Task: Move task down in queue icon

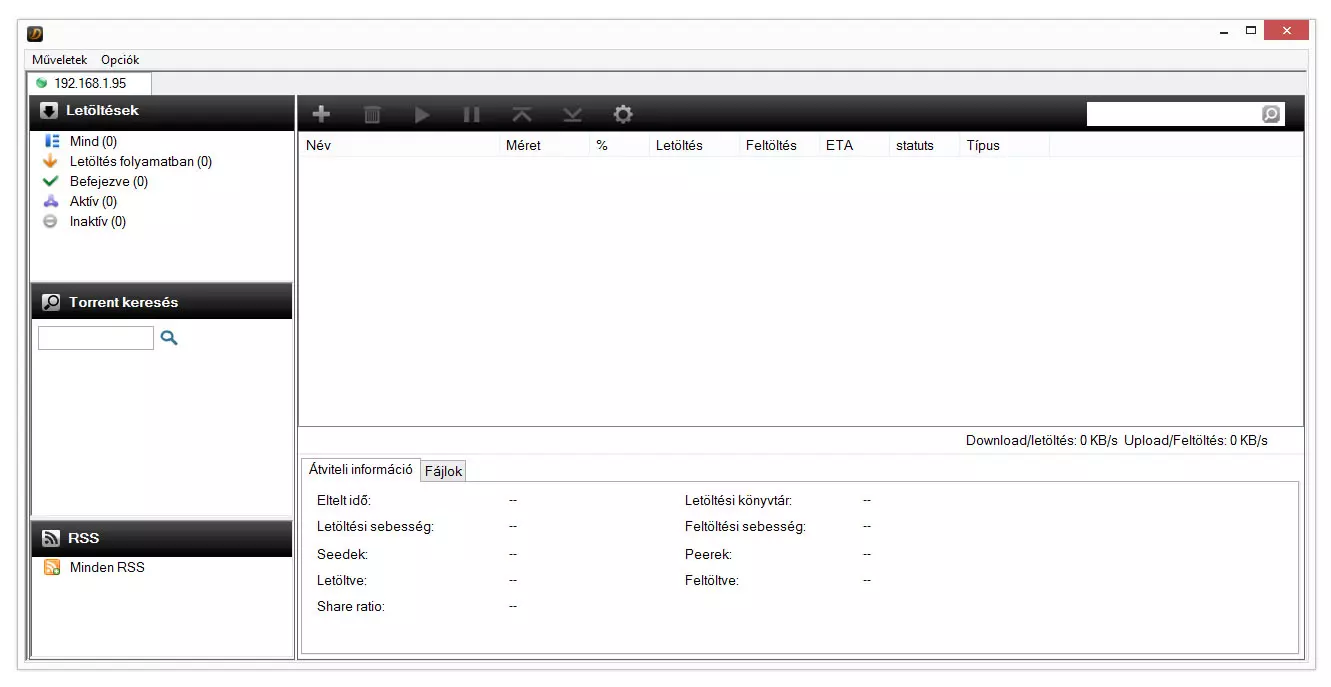Action: [572, 115]
